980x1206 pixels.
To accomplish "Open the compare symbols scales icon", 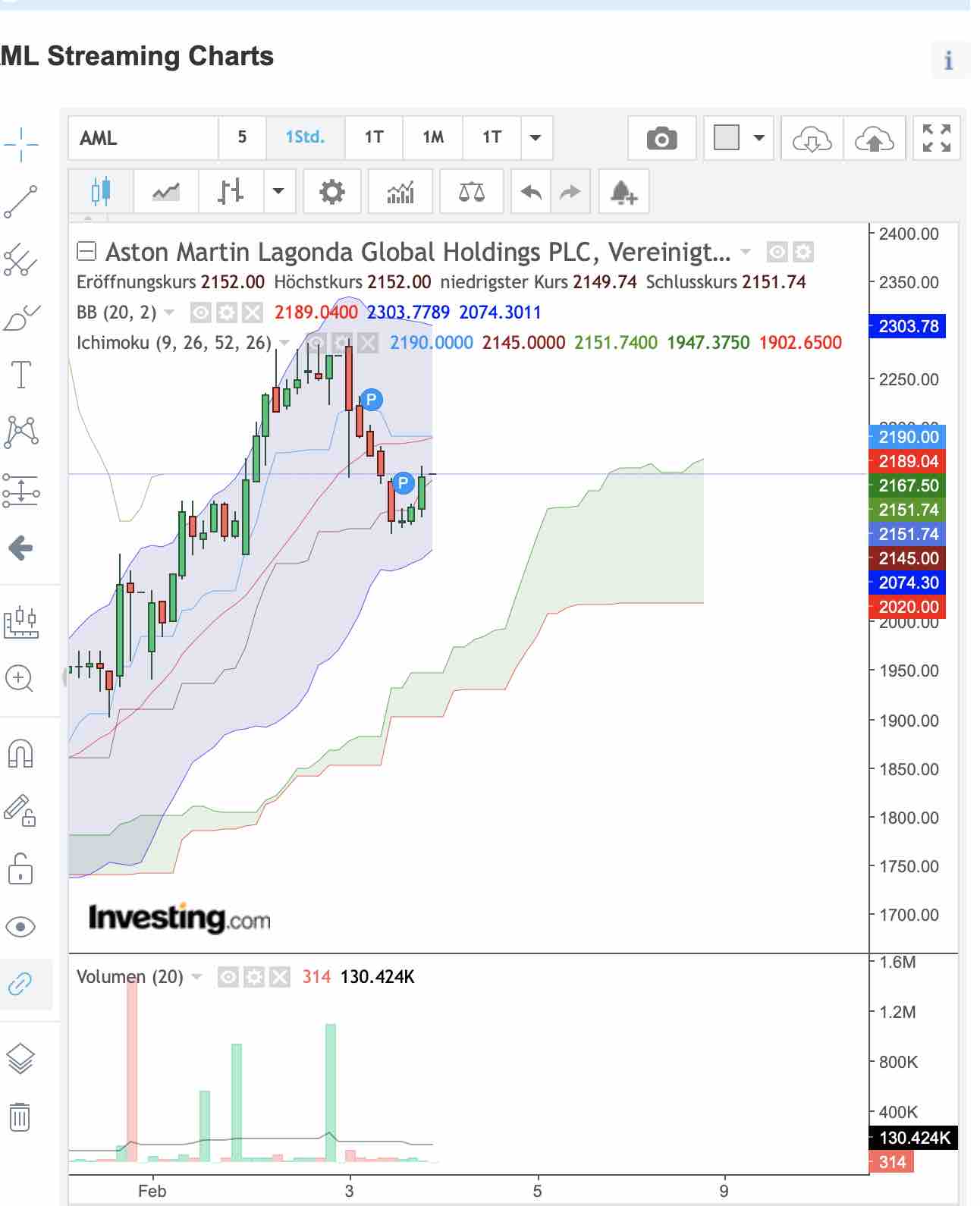I will click(472, 191).
